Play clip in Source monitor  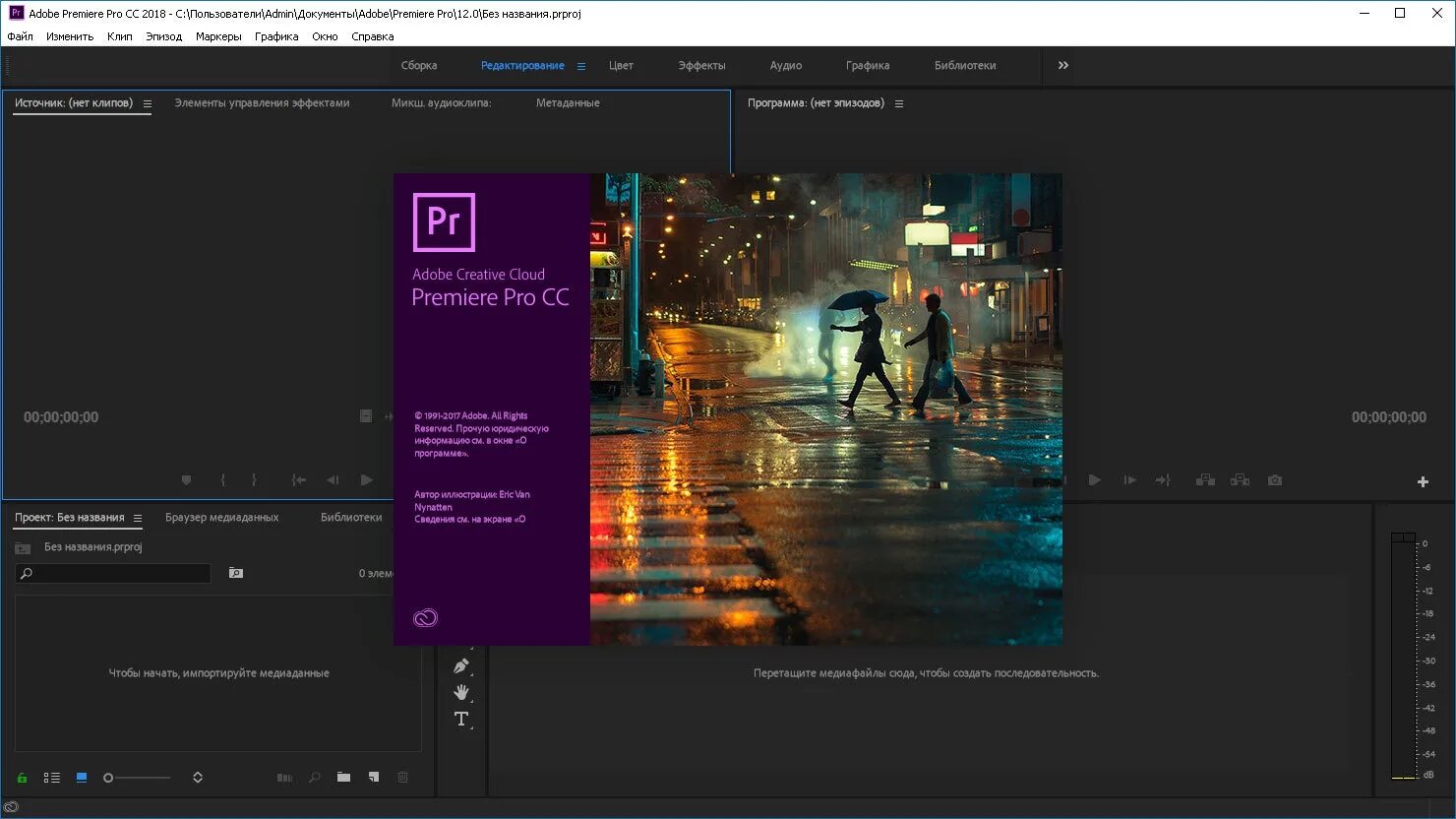pos(367,480)
